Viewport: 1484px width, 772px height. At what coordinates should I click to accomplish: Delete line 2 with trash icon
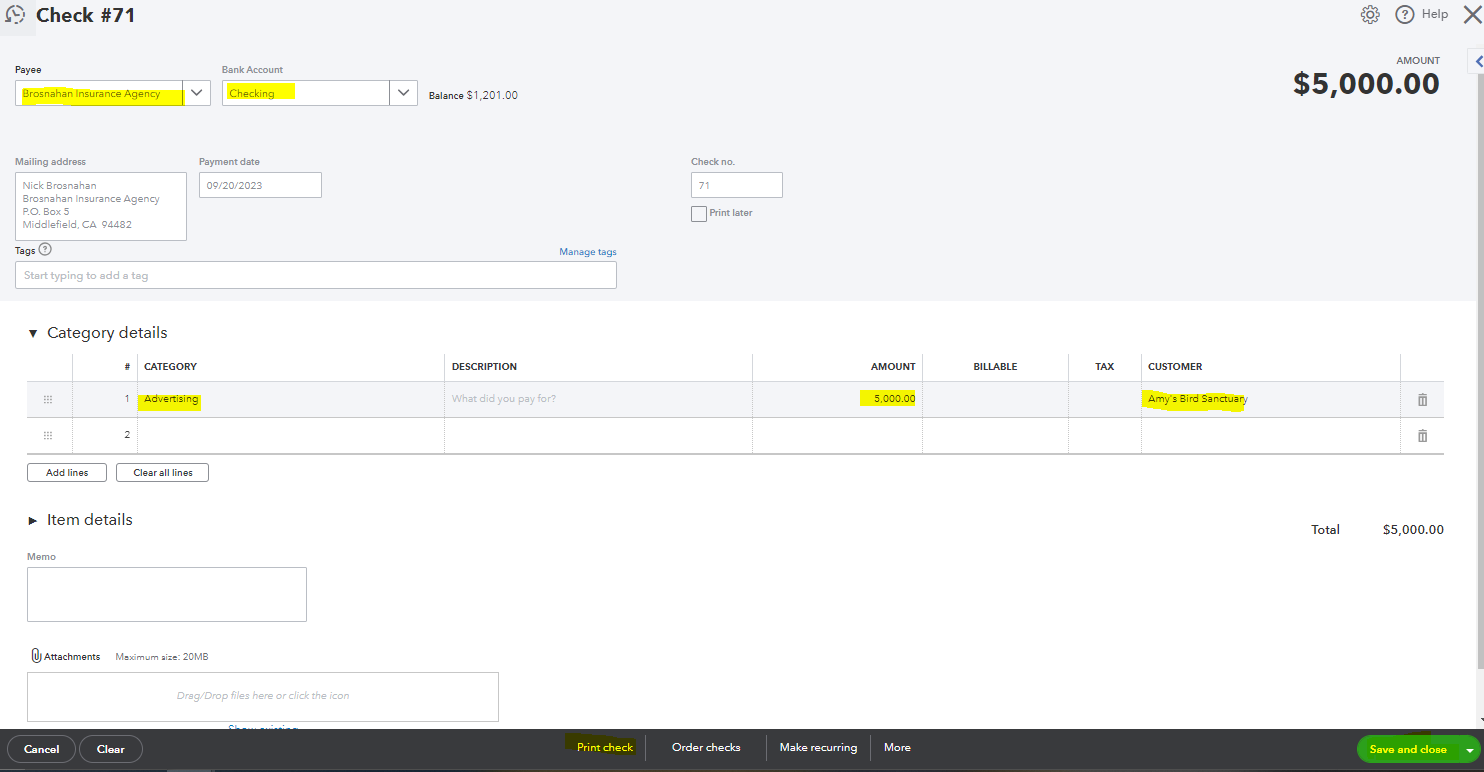(1422, 435)
